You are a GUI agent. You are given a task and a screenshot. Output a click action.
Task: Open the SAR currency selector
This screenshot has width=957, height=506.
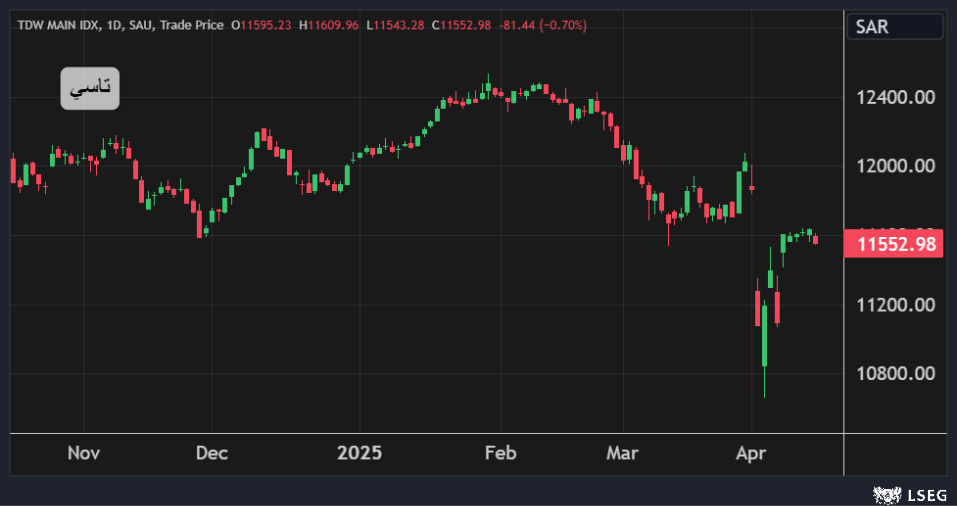click(x=894, y=27)
